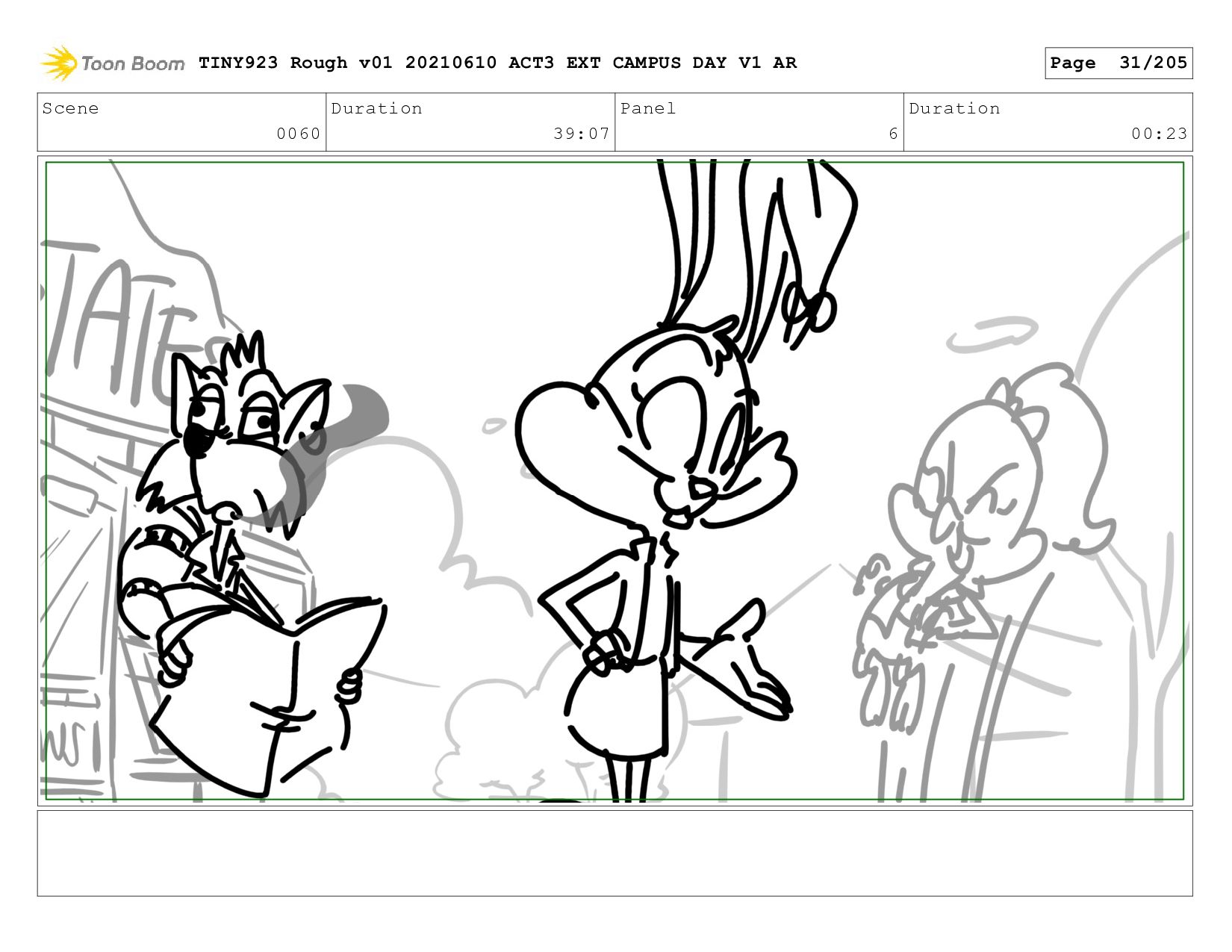Select the panel number 6

pos(893,134)
